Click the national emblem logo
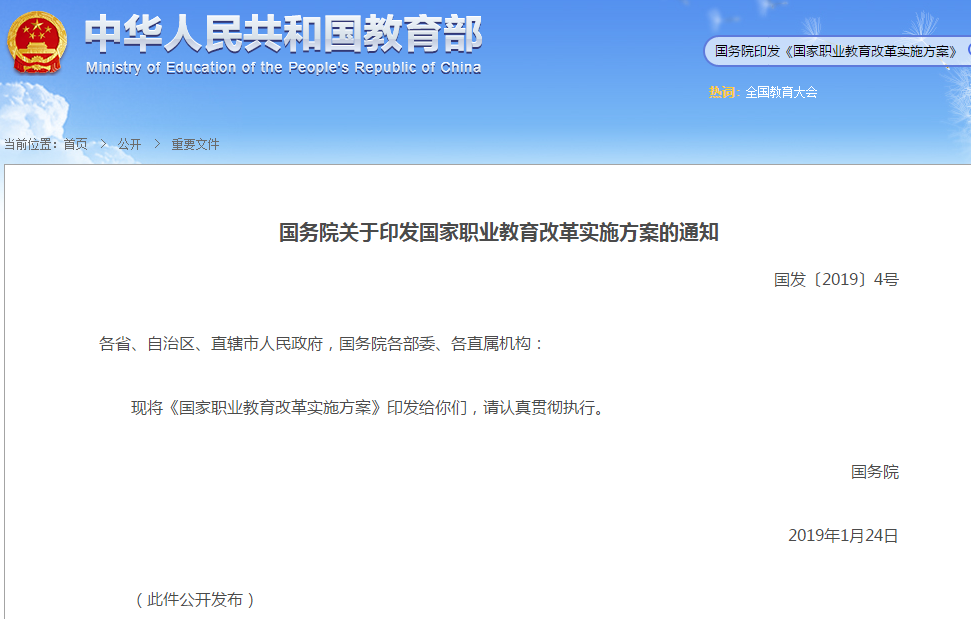The image size is (971, 619). [x=37, y=43]
